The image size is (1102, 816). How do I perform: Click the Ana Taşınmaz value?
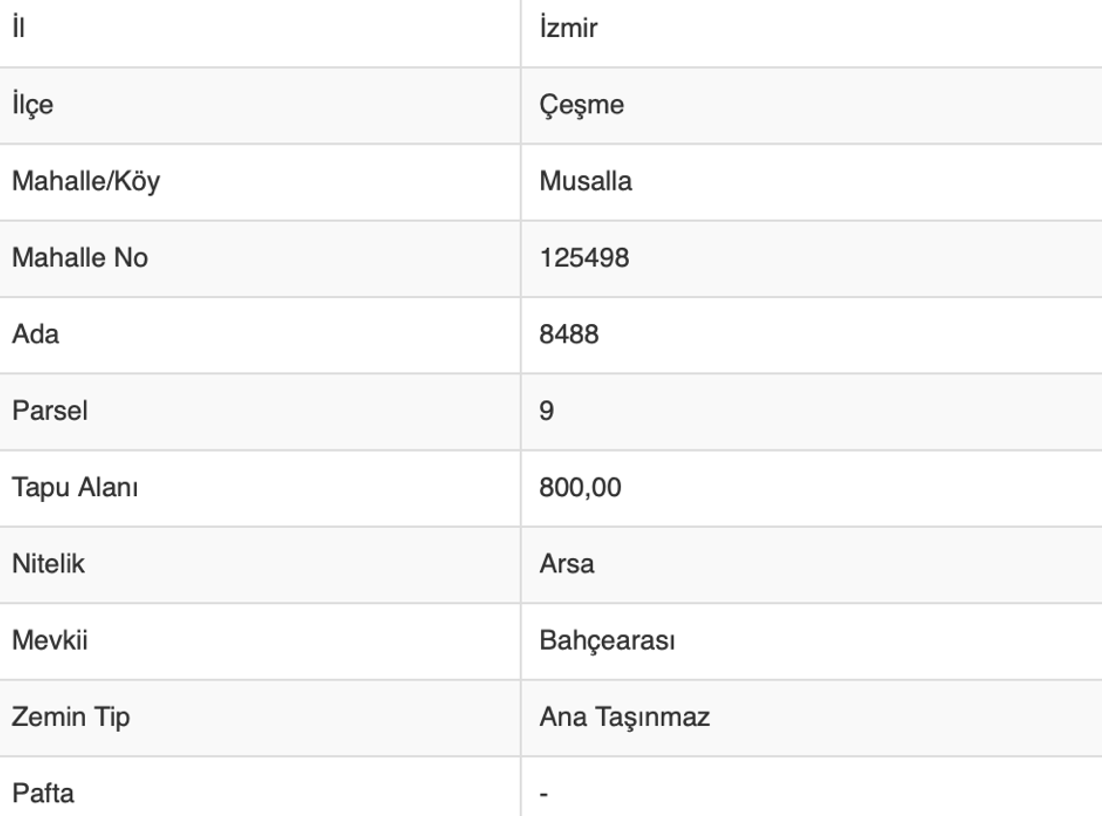tap(624, 717)
